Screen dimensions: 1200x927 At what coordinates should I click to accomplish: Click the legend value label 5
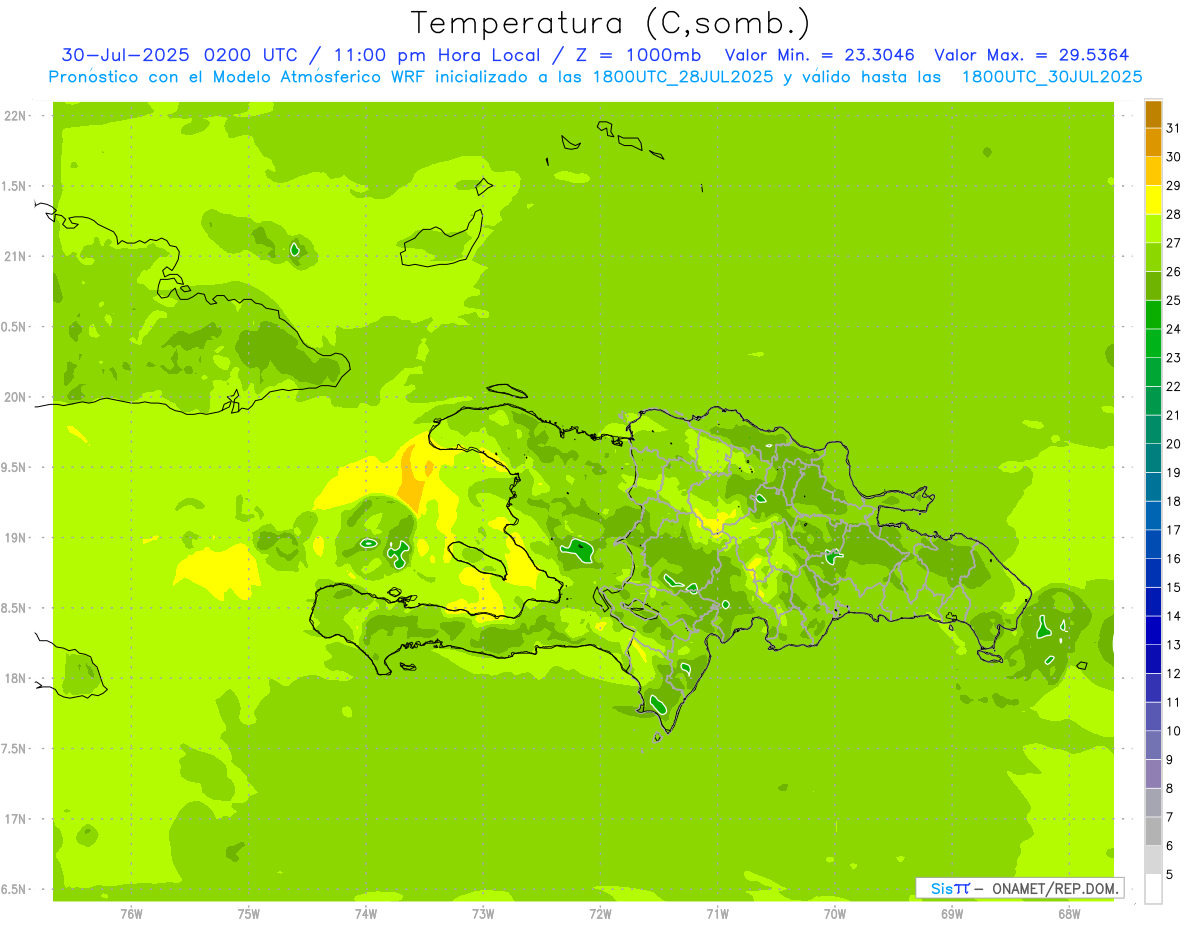(x=1170, y=874)
